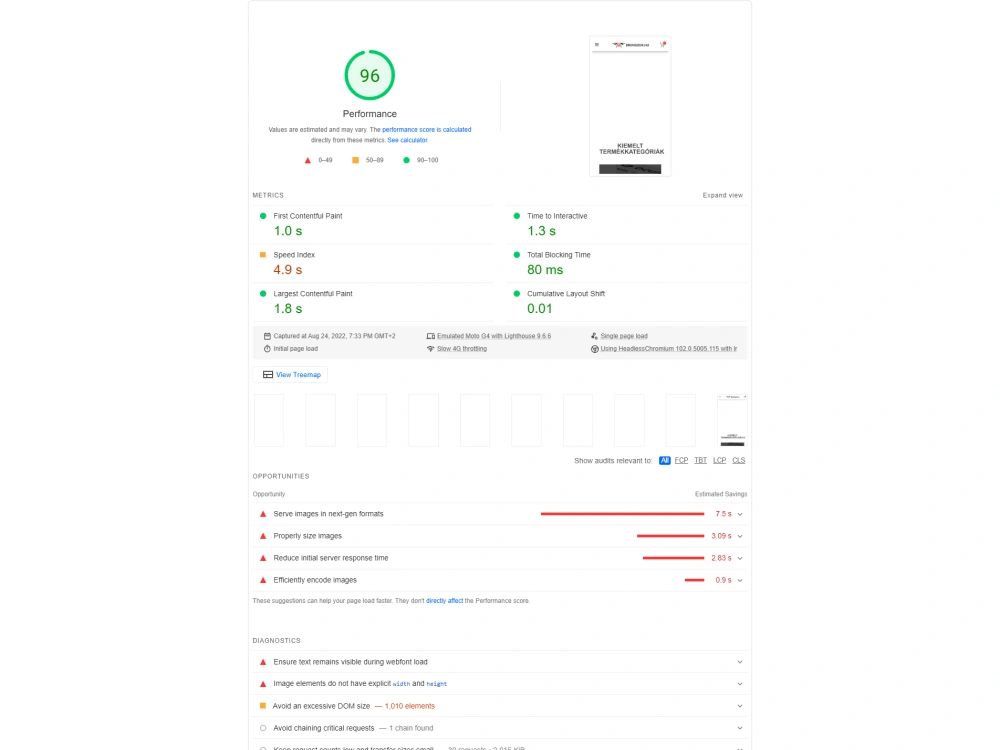Expand 'Ensure text remains visible' diagnostic chevron
Image resolution: width=1000 pixels, height=750 pixels.
(740, 662)
